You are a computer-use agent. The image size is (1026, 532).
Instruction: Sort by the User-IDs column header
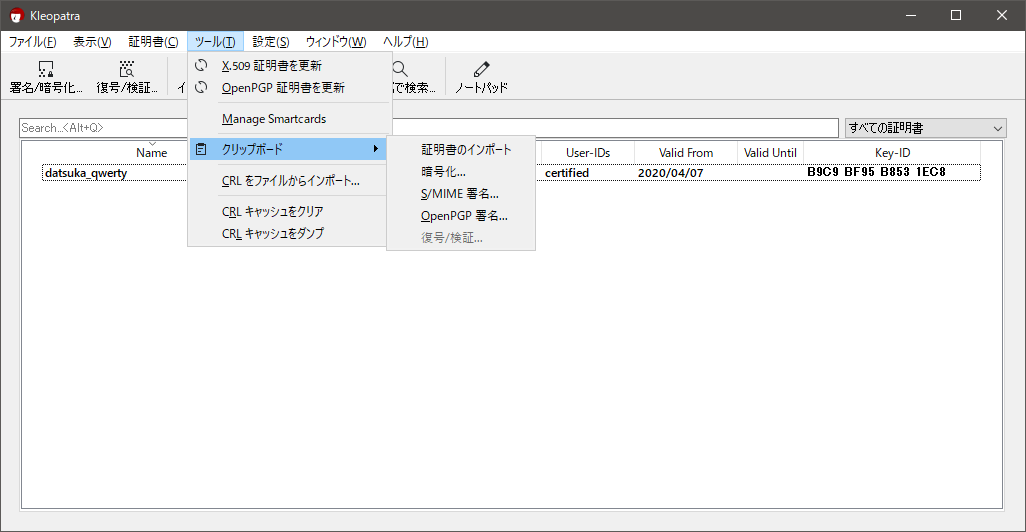coord(588,152)
